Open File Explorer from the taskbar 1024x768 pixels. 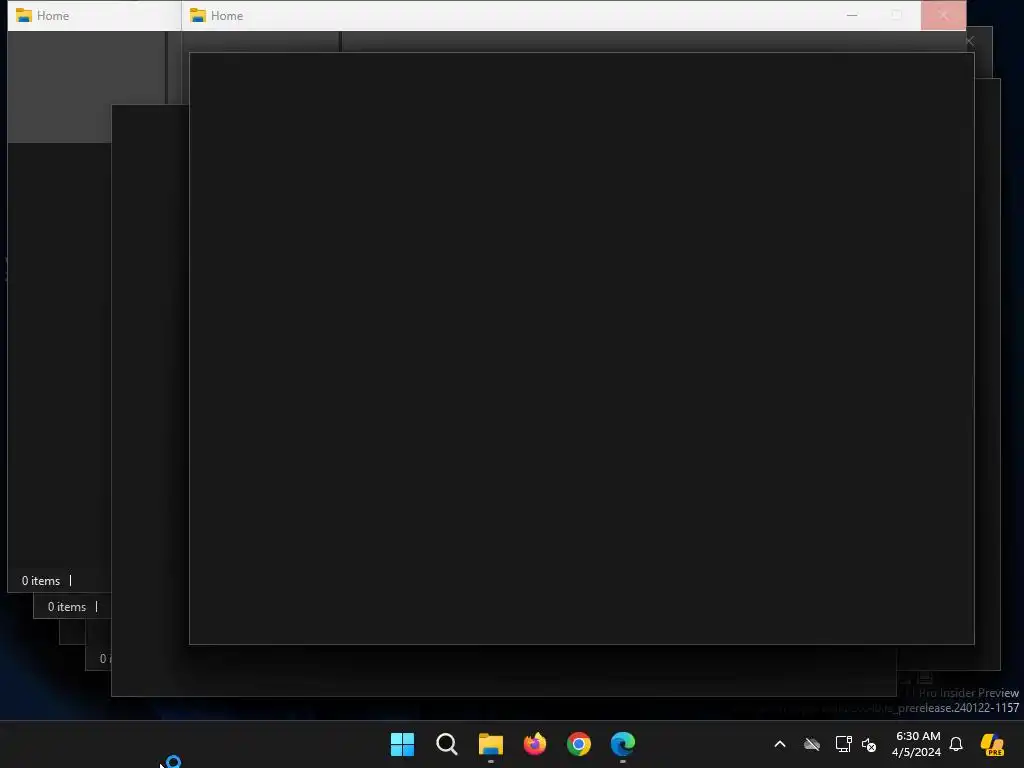point(490,744)
